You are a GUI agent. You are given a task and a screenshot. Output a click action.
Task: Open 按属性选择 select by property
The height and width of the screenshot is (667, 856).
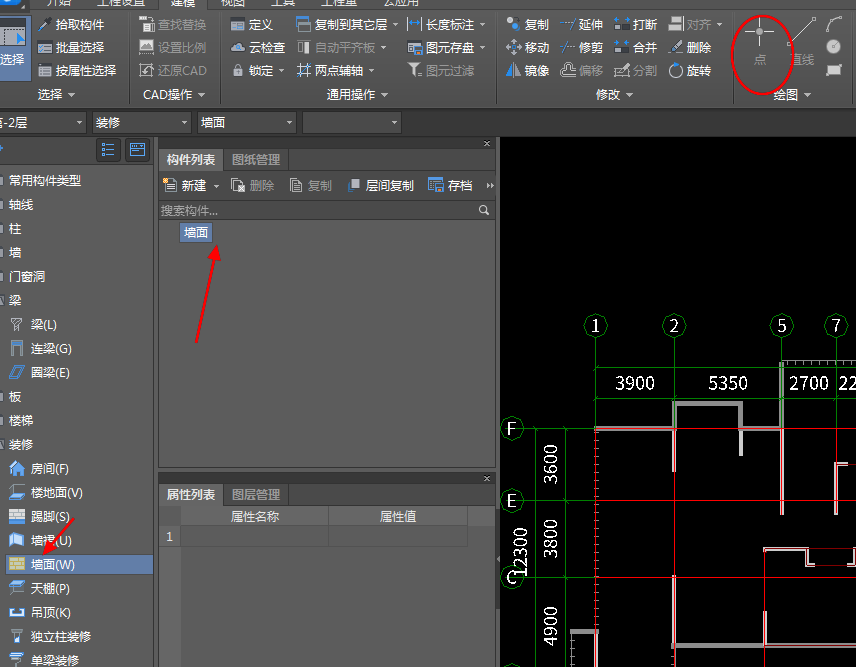77,70
